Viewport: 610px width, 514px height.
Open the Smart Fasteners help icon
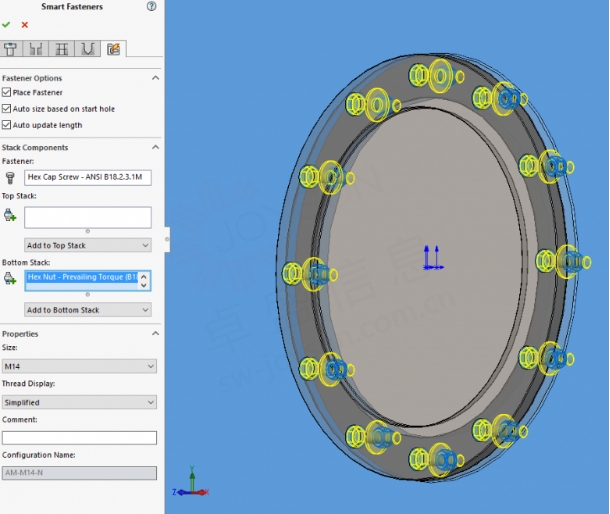click(151, 6)
